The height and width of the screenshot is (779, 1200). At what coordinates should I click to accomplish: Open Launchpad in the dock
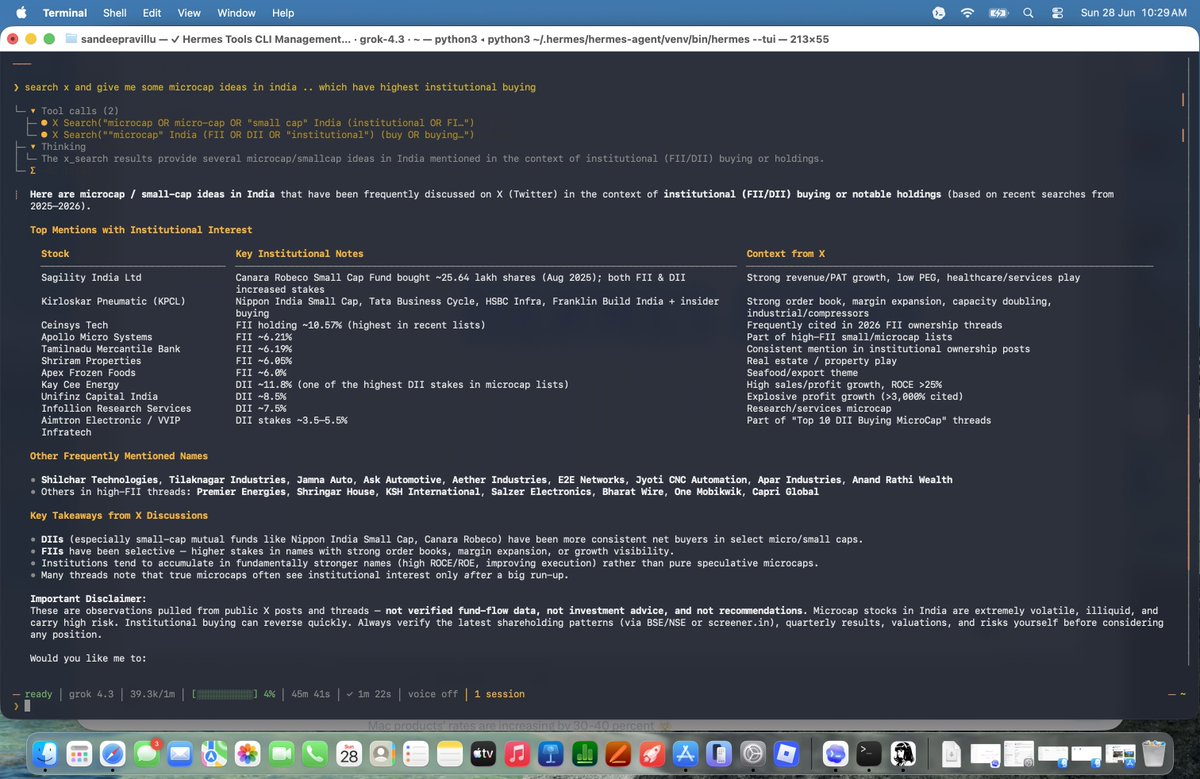click(81, 753)
